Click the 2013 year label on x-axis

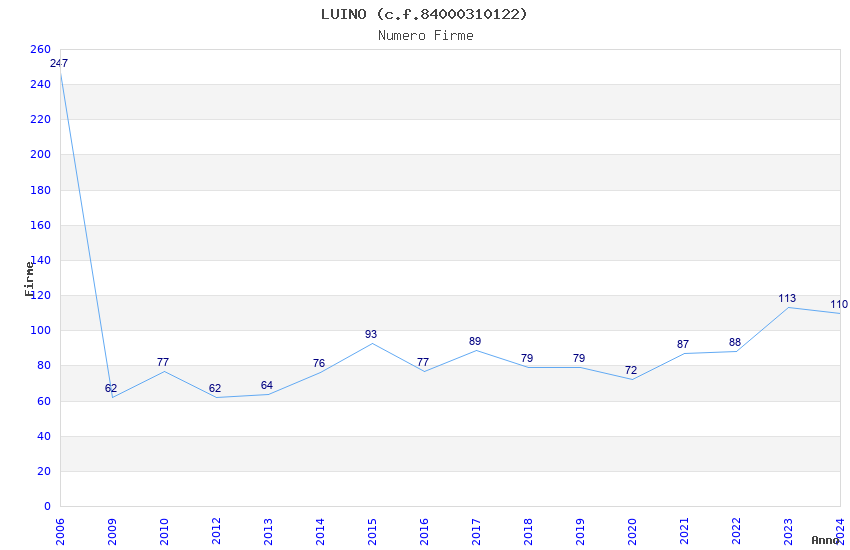point(268,531)
